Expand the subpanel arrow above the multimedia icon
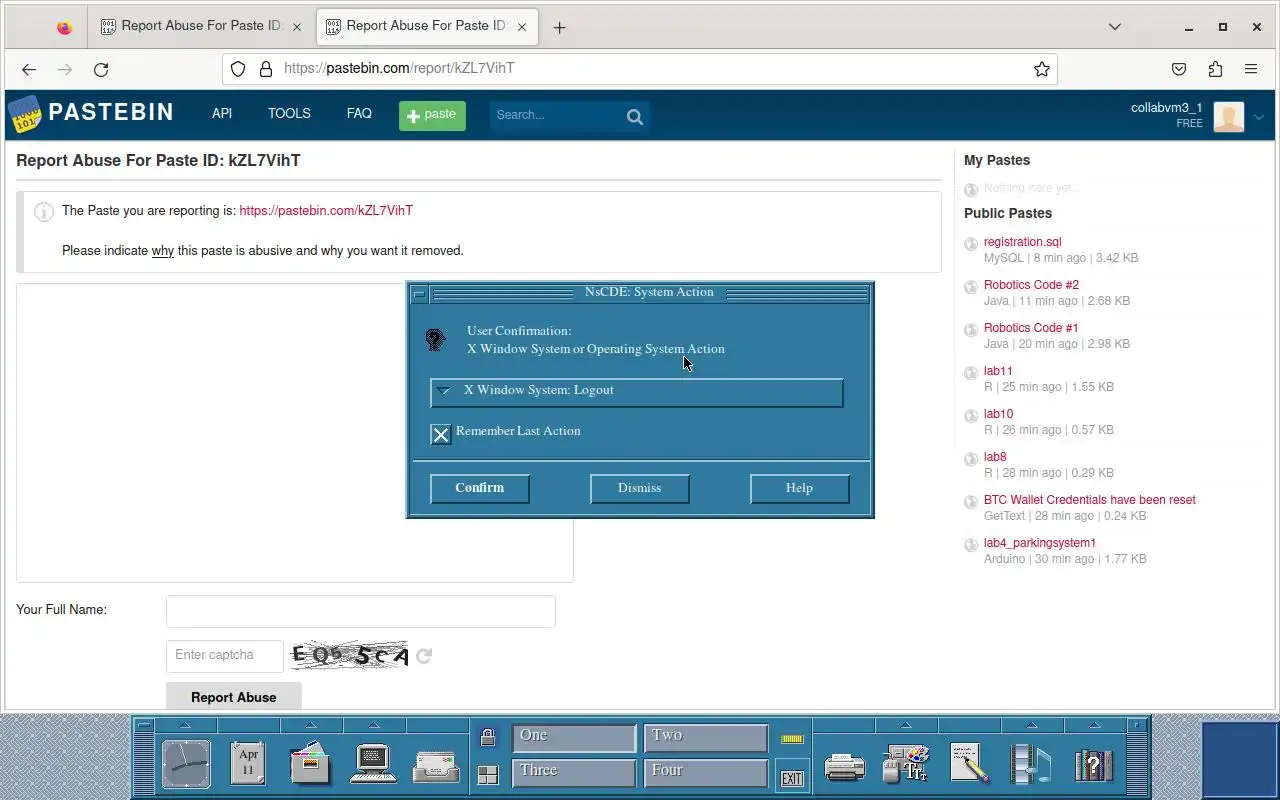Image resolution: width=1280 pixels, height=800 pixels. (x=1031, y=725)
